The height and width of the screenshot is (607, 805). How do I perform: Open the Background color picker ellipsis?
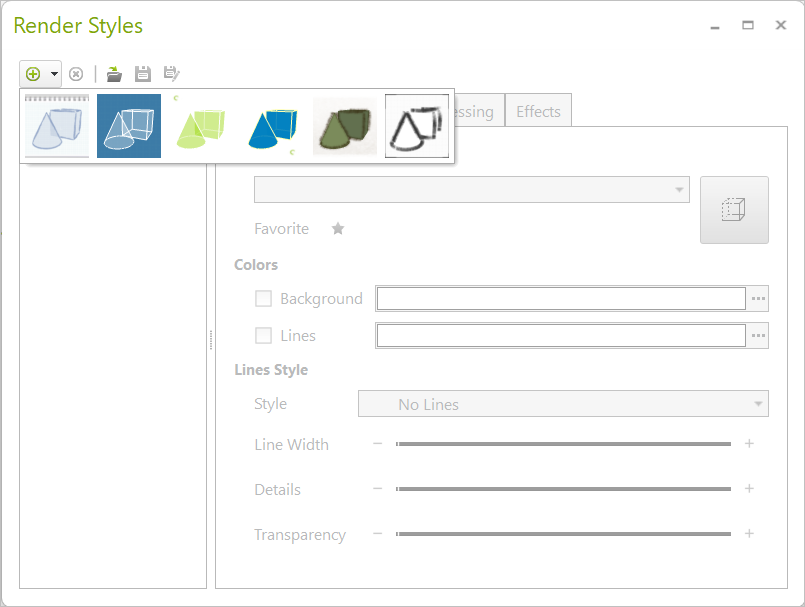(x=757, y=298)
